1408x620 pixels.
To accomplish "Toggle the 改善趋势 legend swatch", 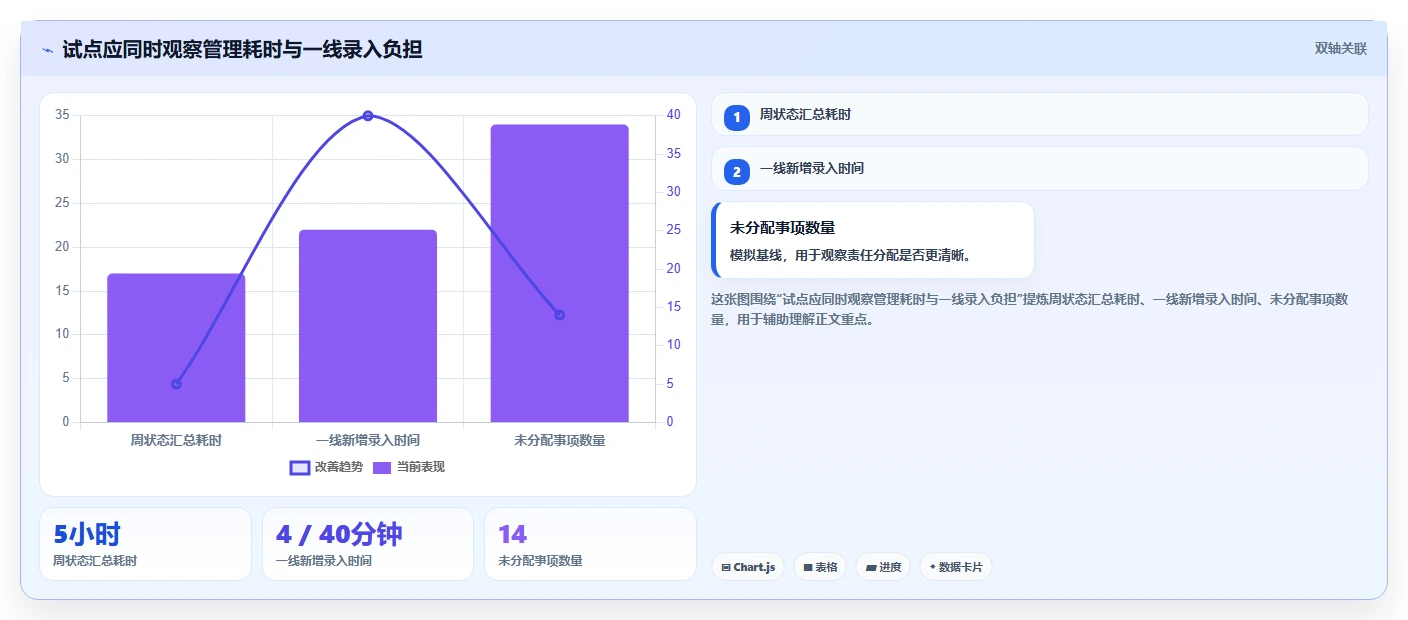I will pos(299,467).
